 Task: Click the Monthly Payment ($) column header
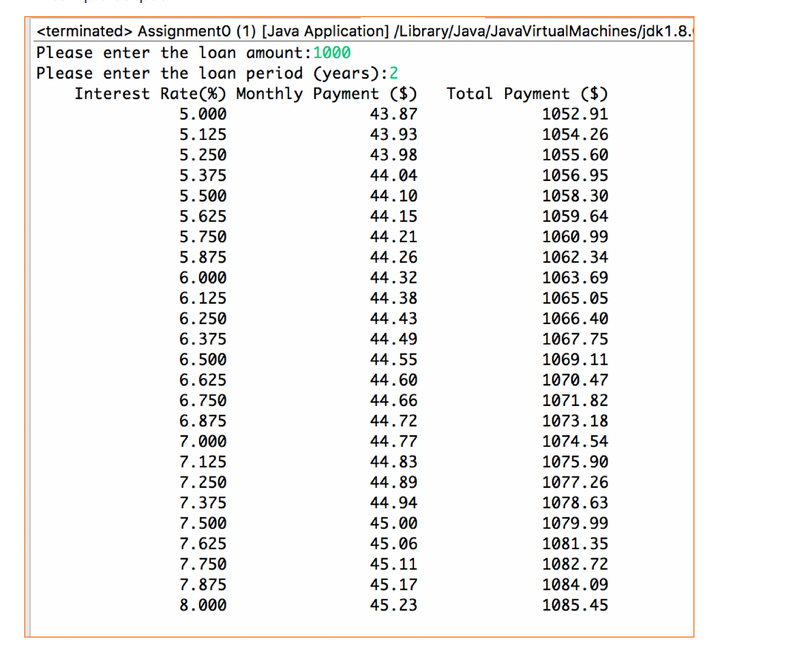[x=327, y=94]
